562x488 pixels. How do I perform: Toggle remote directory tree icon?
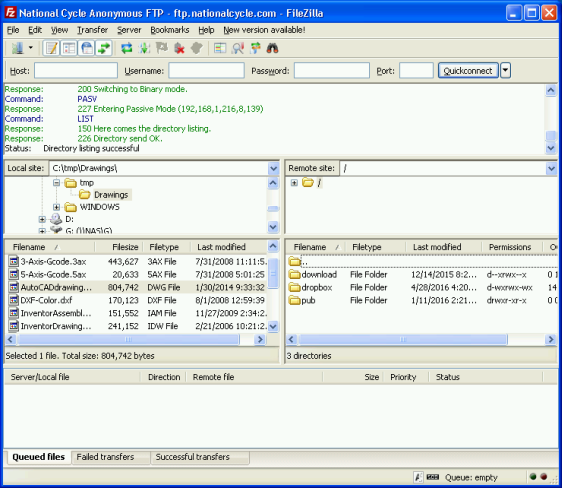(x=86, y=48)
